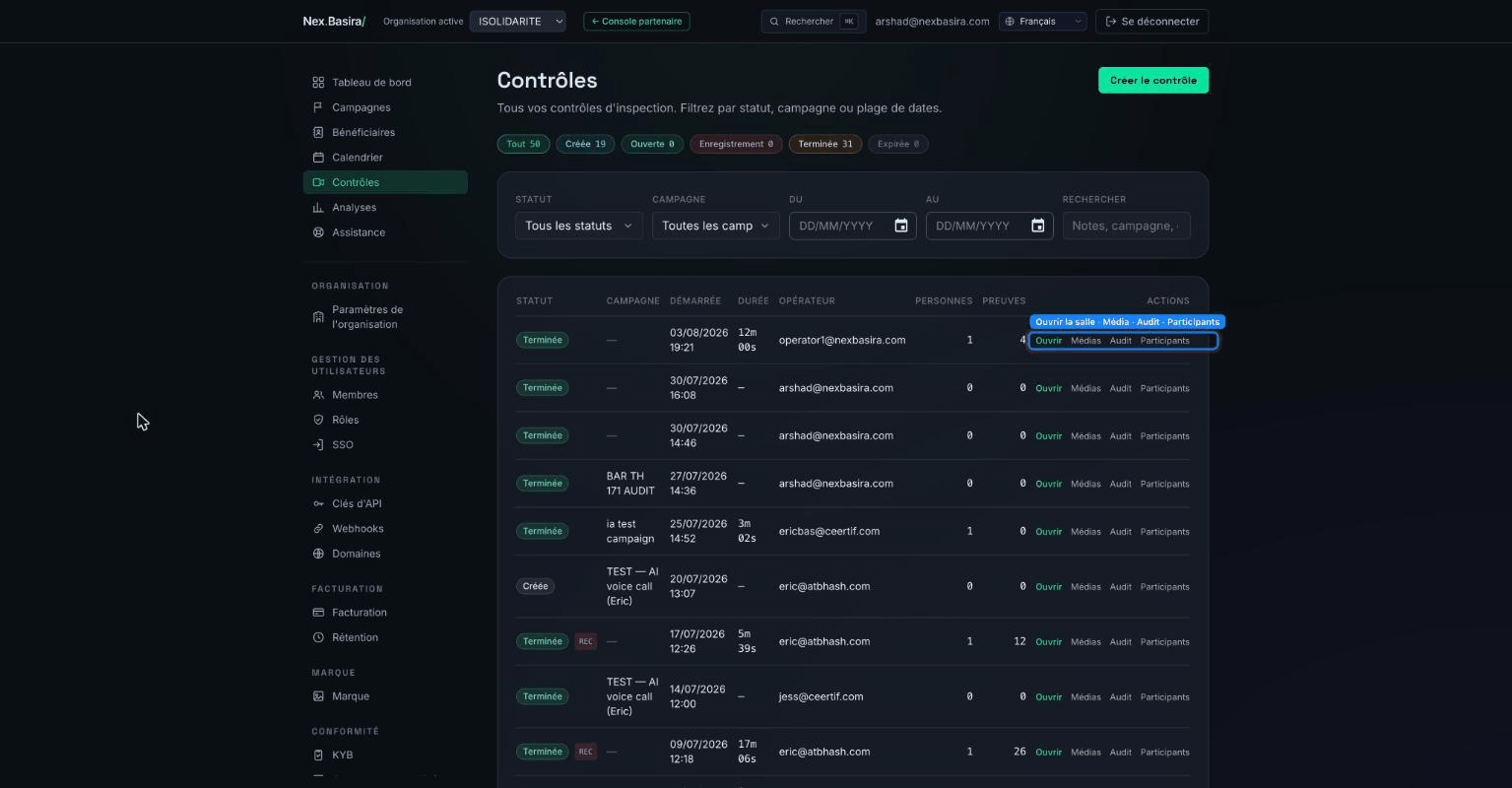The height and width of the screenshot is (788, 1512).
Task: Click the KYB sidebar item
Action: 385,755
